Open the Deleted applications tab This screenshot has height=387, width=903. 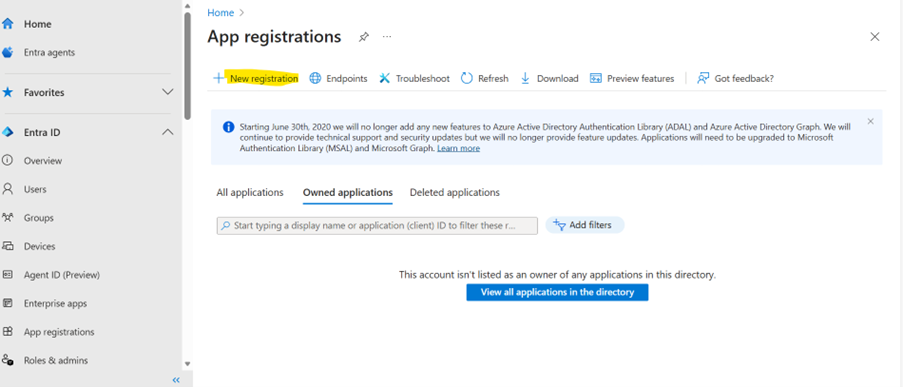tap(455, 192)
